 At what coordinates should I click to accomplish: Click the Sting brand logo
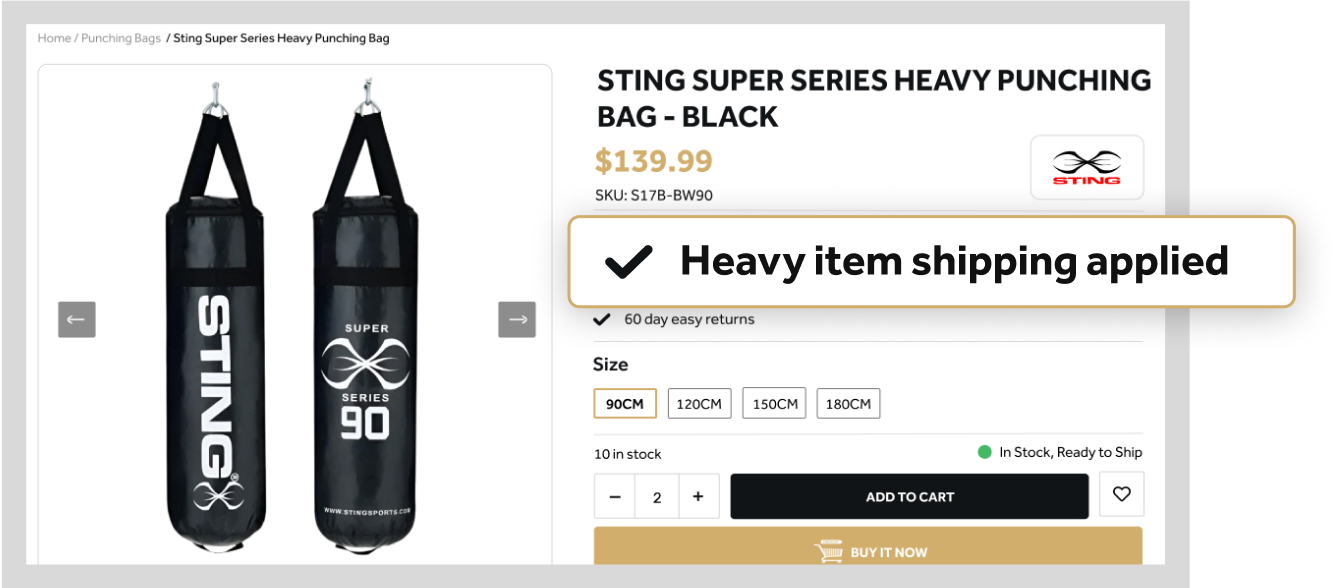(x=1086, y=167)
